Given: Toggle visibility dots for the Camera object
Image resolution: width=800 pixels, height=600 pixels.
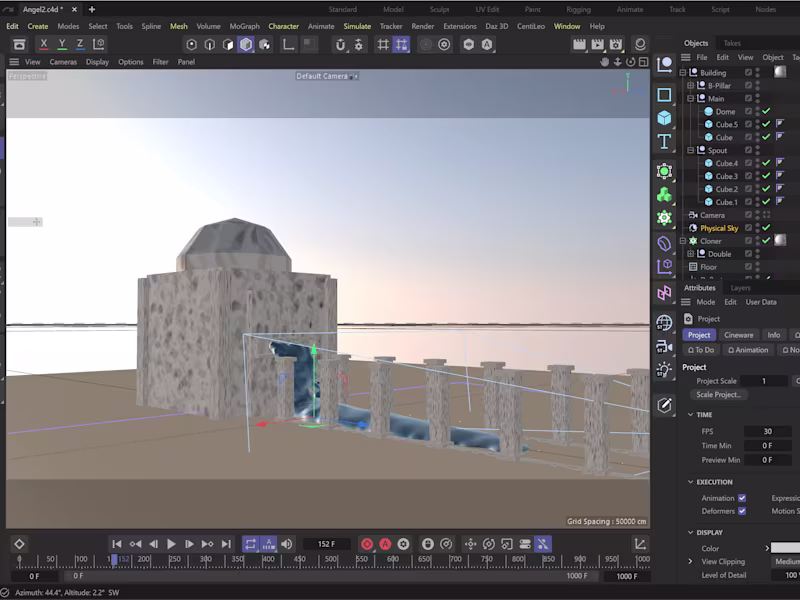Looking at the screenshot, I should [x=758, y=215].
